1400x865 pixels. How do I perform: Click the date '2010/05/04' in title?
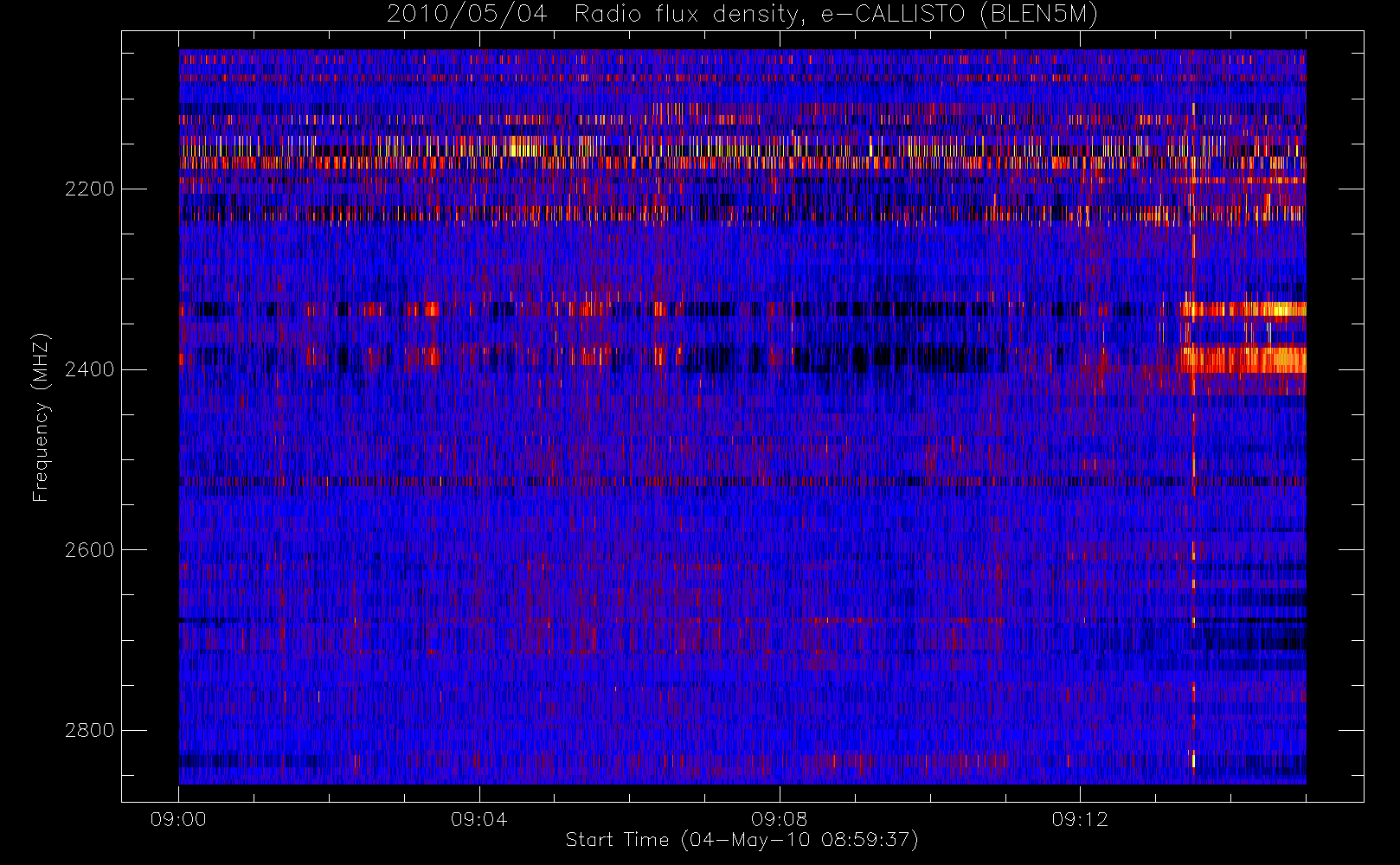pos(467,14)
